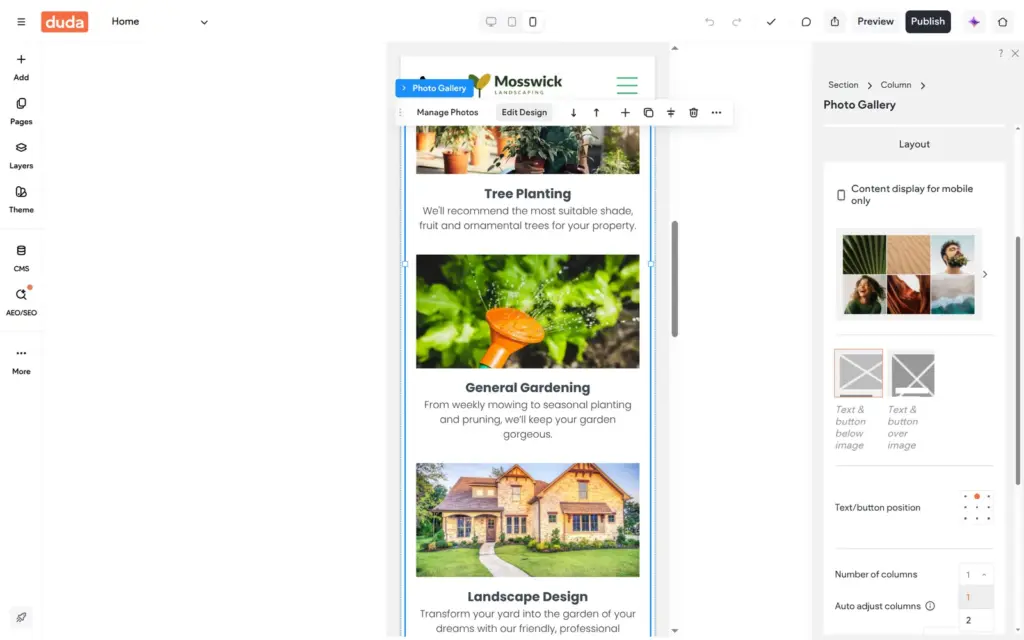Click the Landscape Design heading
Viewport: 1024px width, 640px height.
[528, 597]
